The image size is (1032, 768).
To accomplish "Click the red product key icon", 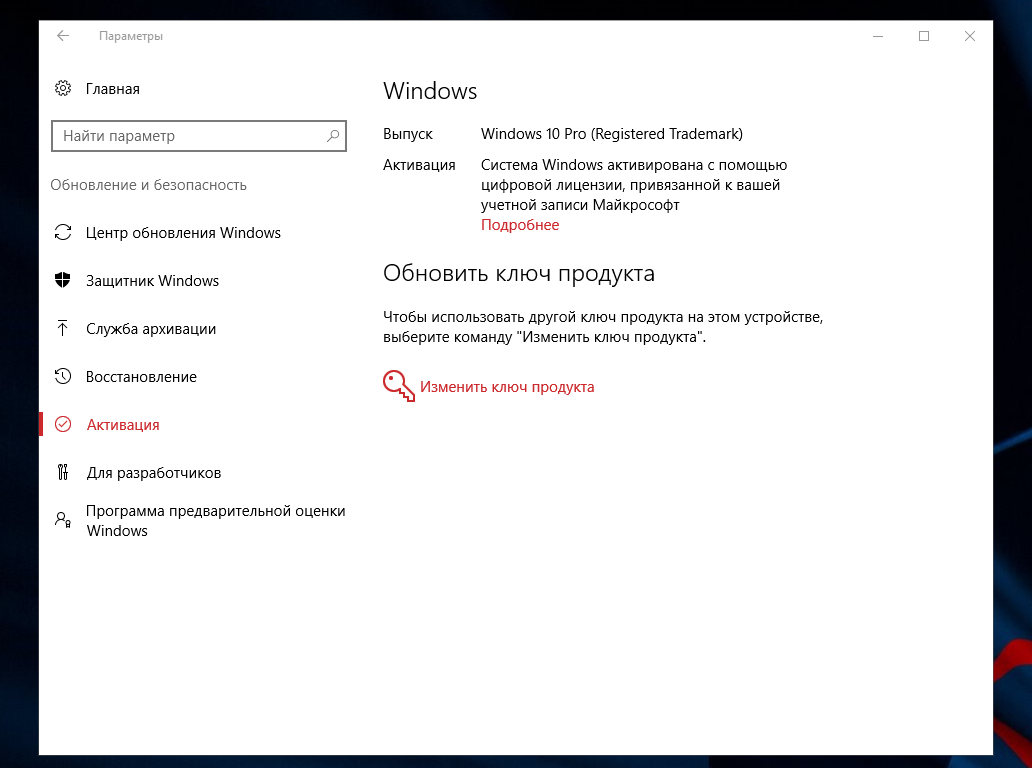I will [399, 386].
